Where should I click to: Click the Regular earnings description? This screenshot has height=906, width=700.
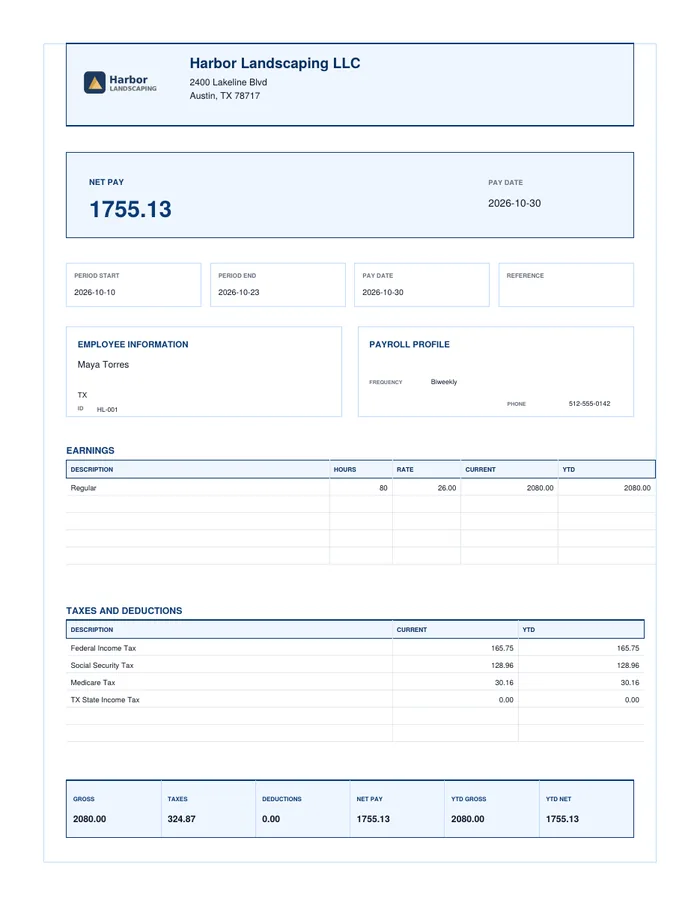(x=83, y=488)
